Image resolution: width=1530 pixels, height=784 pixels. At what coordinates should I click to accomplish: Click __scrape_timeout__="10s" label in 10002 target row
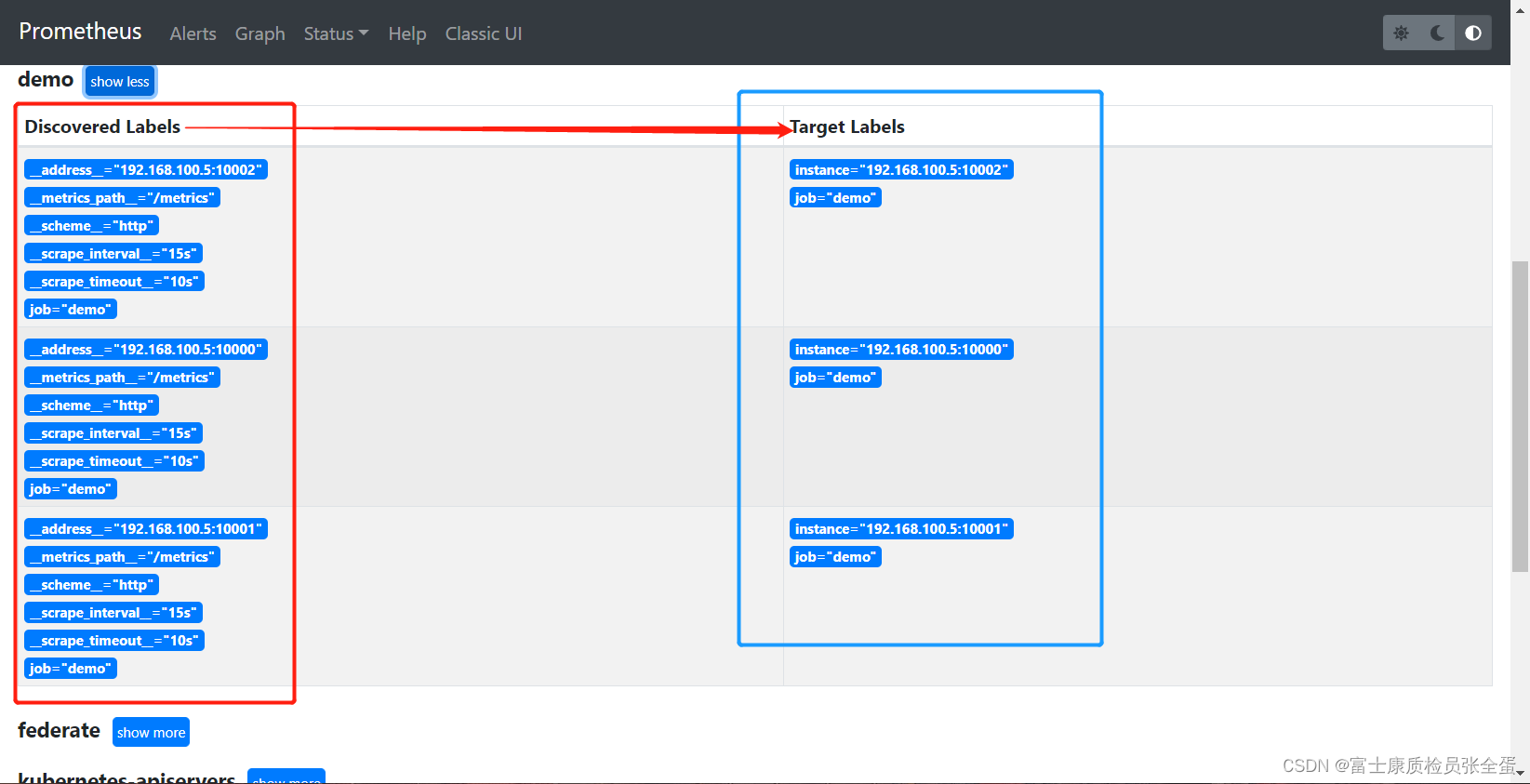click(x=114, y=282)
